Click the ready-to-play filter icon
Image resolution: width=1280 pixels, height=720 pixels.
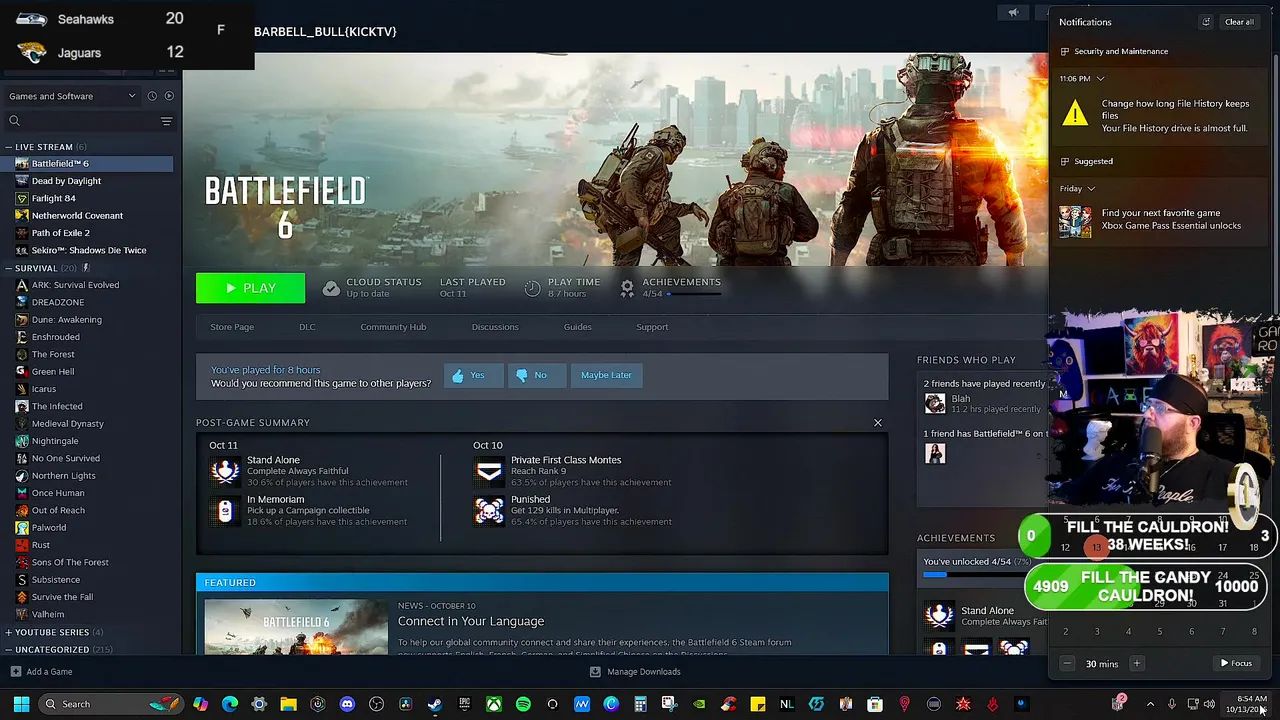pyautogui.click(x=169, y=96)
